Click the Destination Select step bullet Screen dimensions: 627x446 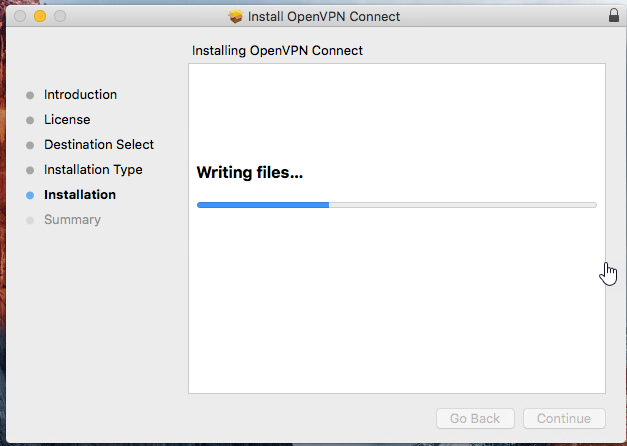coord(30,145)
